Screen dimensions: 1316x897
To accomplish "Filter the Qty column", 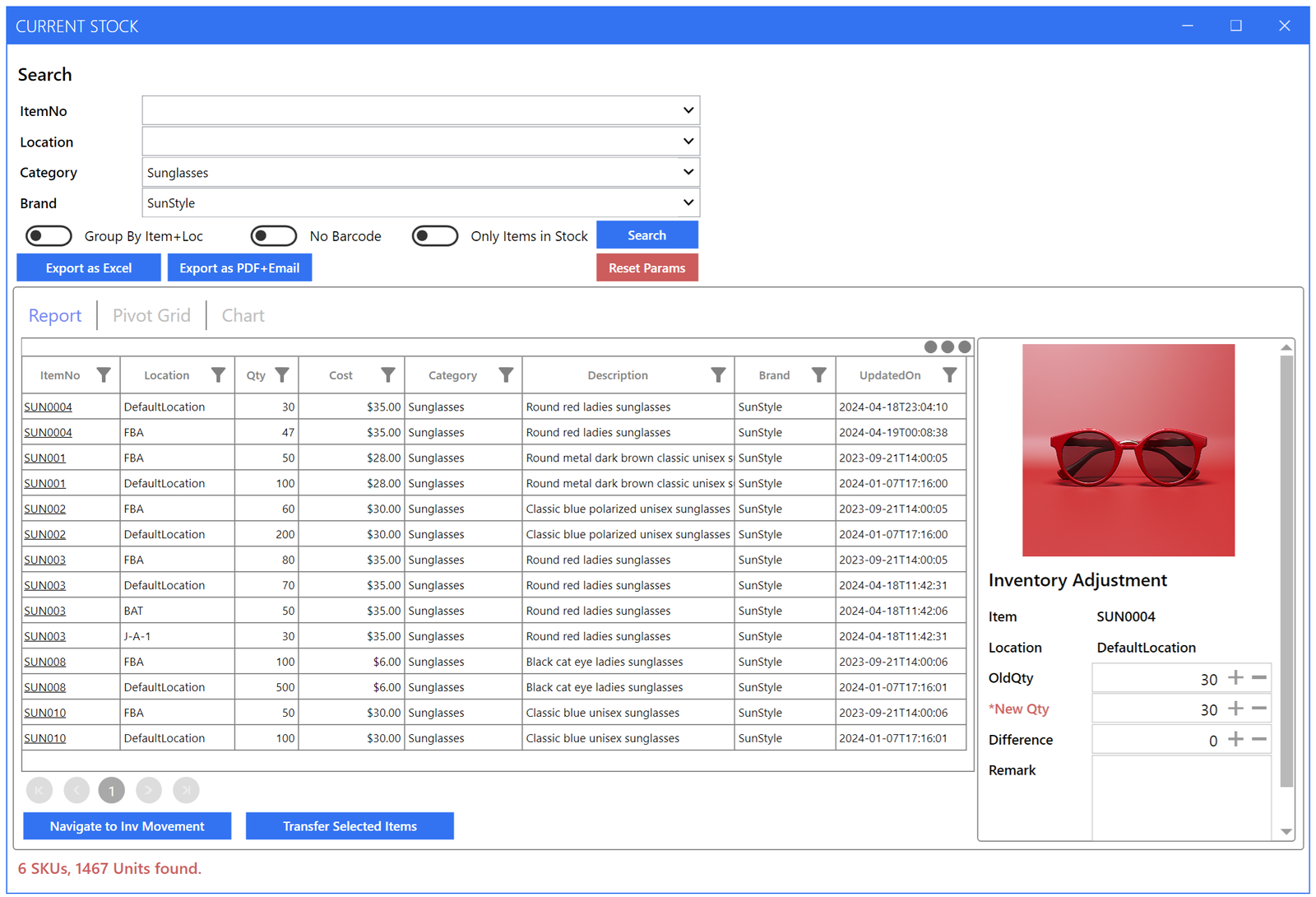I will click(282, 375).
